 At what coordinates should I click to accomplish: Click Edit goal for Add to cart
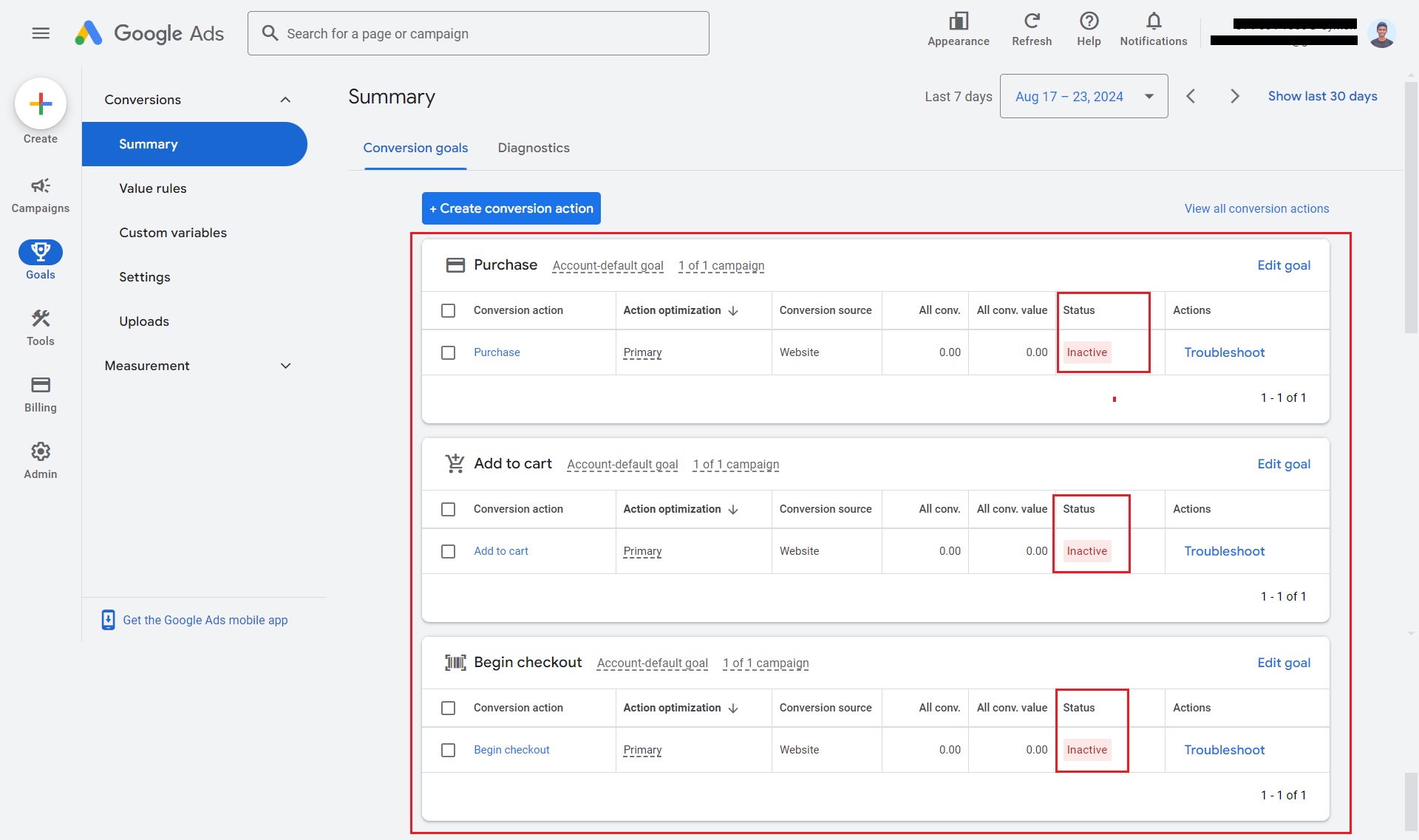tap(1284, 464)
